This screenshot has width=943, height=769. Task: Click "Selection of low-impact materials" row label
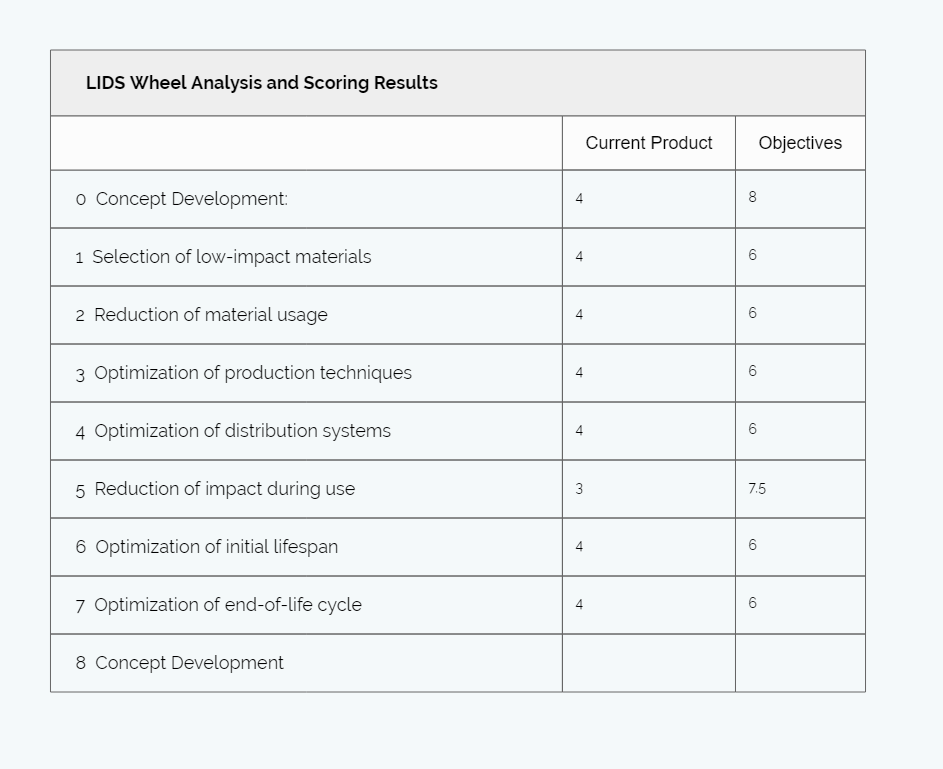click(x=231, y=257)
